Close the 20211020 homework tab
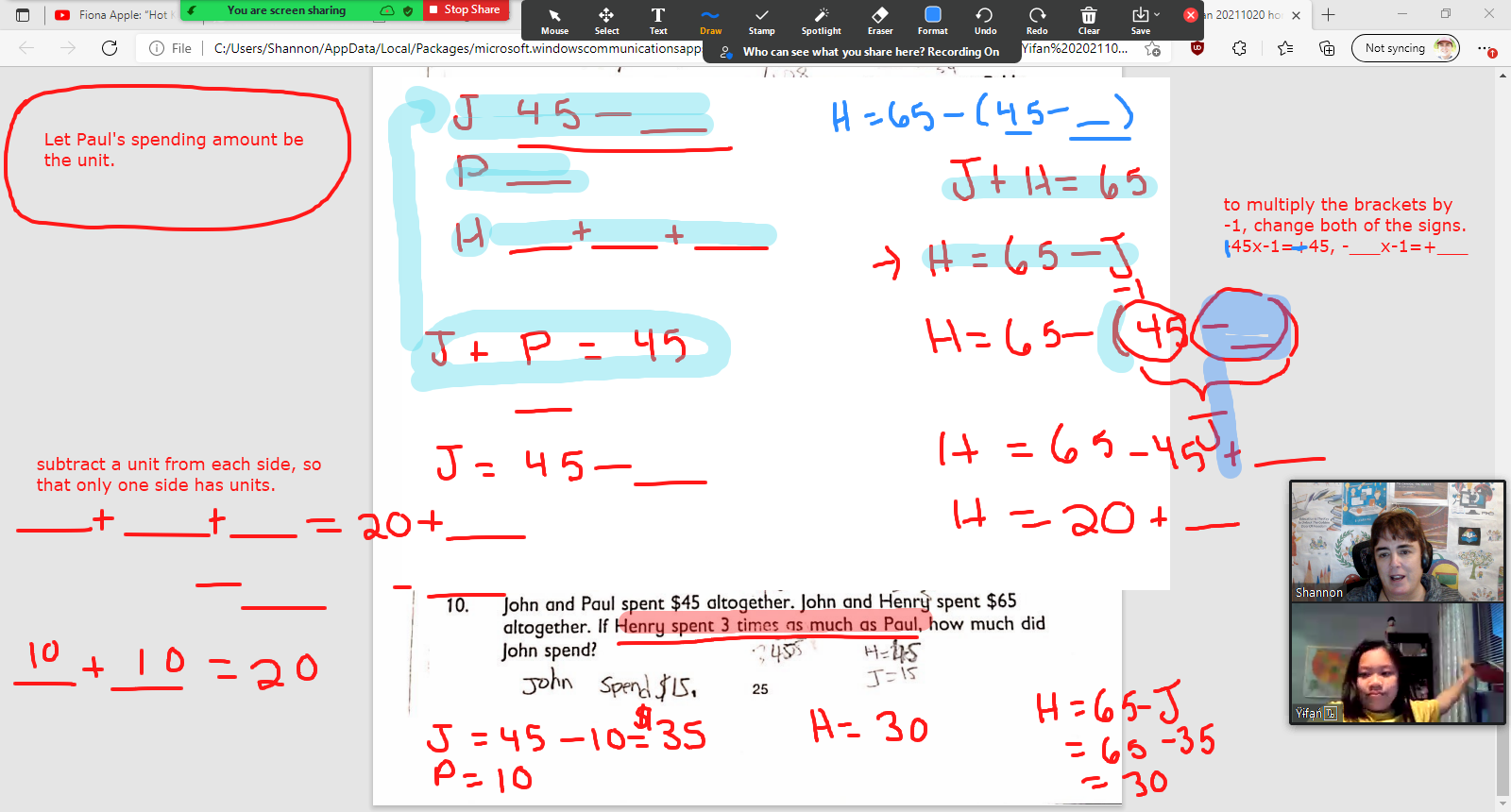1511x812 pixels. click(x=1296, y=15)
